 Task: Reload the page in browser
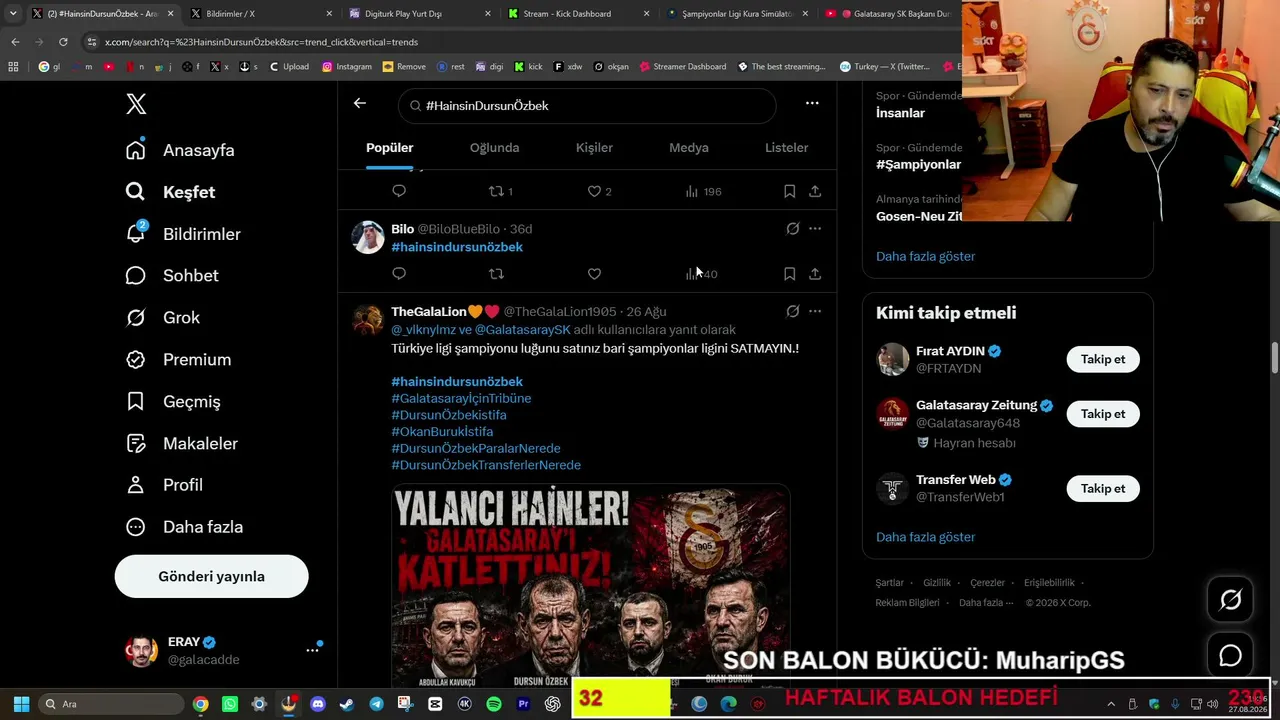click(x=63, y=42)
